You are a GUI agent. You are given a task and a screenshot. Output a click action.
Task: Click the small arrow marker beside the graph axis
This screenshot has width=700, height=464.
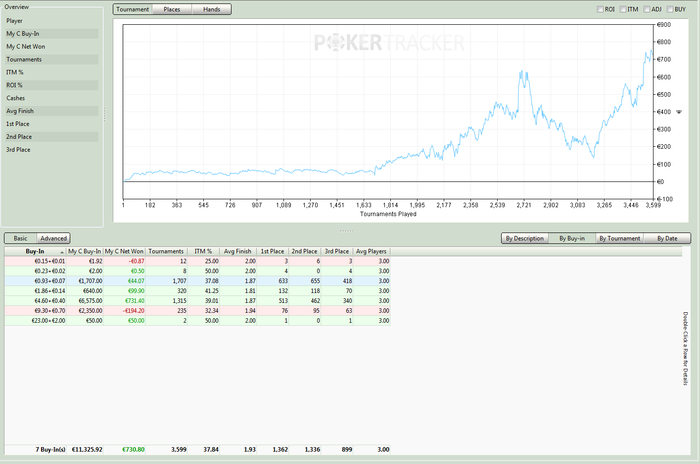tap(679, 112)
